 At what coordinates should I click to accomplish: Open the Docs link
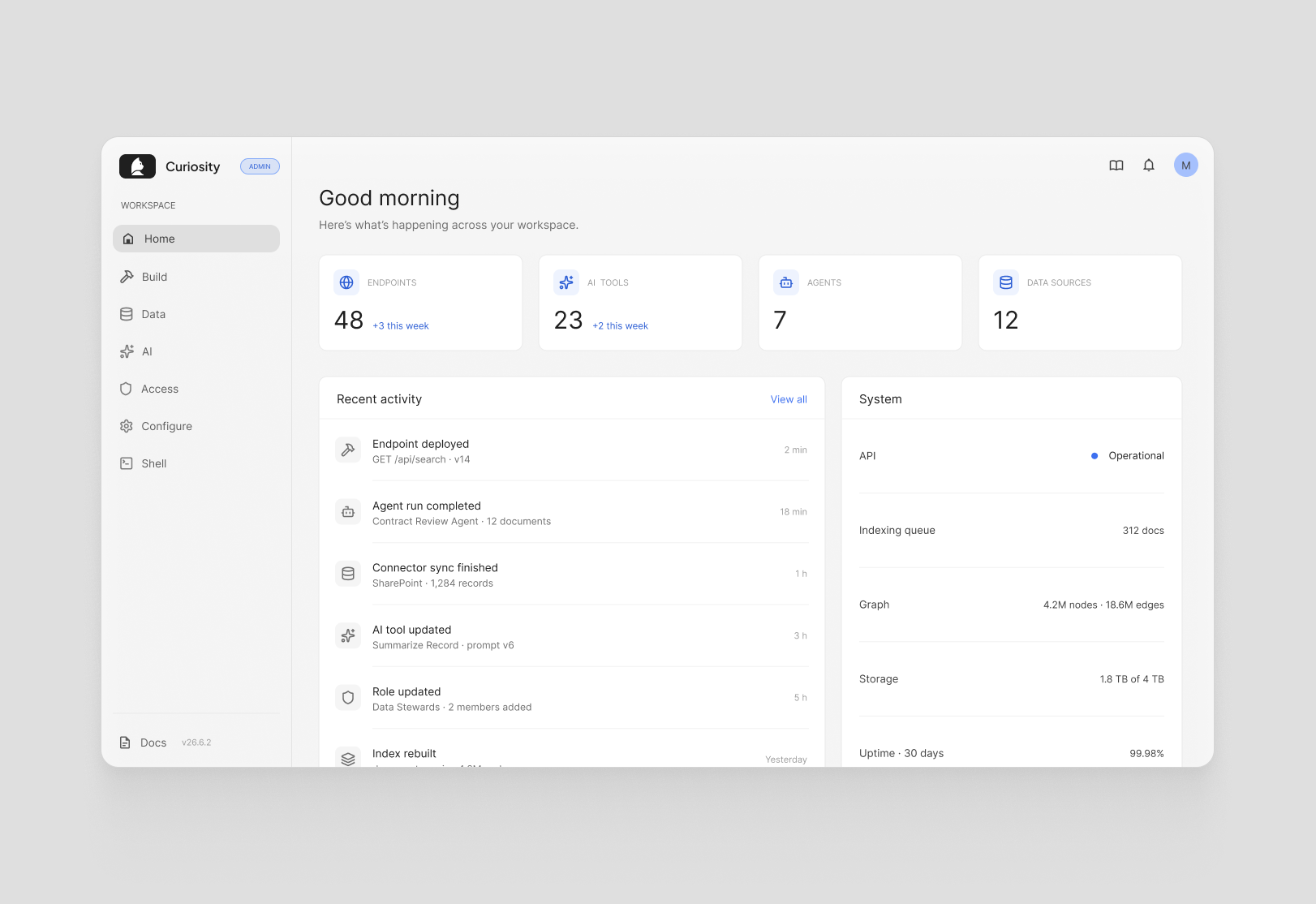coord(153,743)
